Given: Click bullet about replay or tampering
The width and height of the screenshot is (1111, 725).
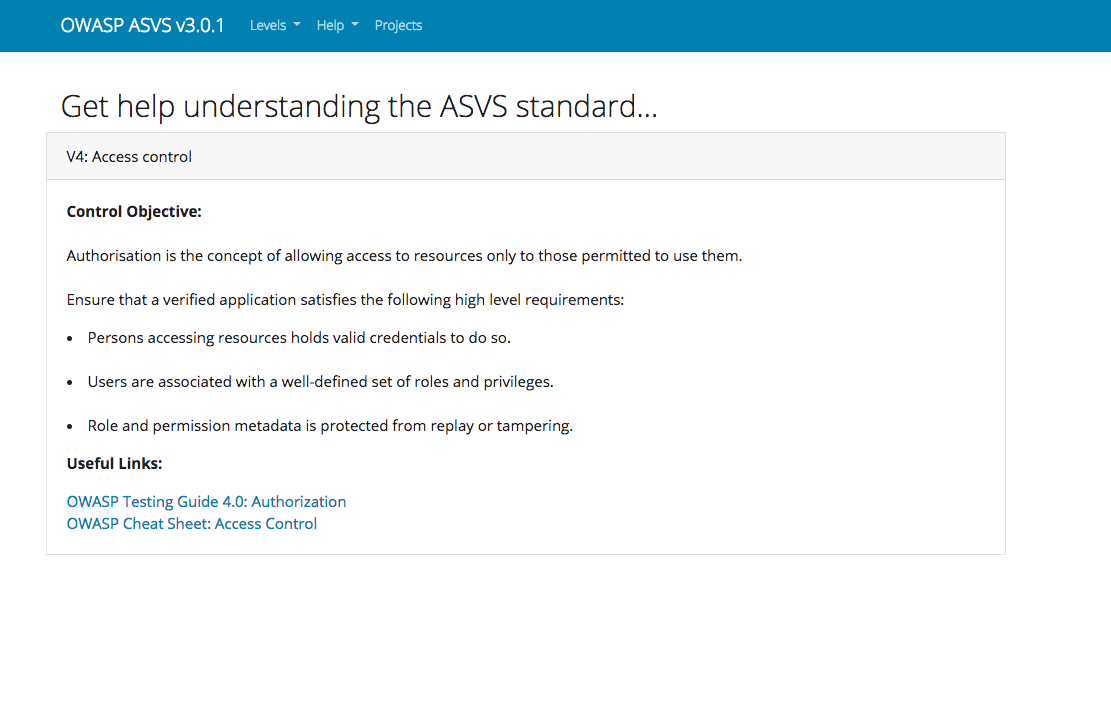Looking at the screenshot, I should click(x=330, y=426).
